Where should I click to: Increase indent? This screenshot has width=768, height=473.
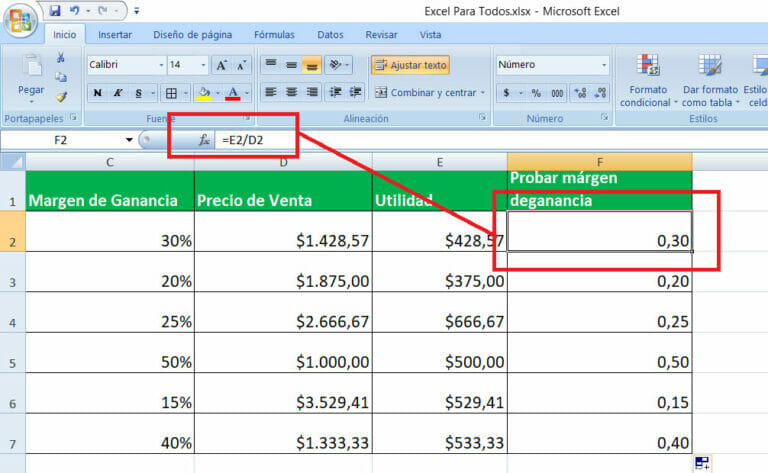click(355, 92)
